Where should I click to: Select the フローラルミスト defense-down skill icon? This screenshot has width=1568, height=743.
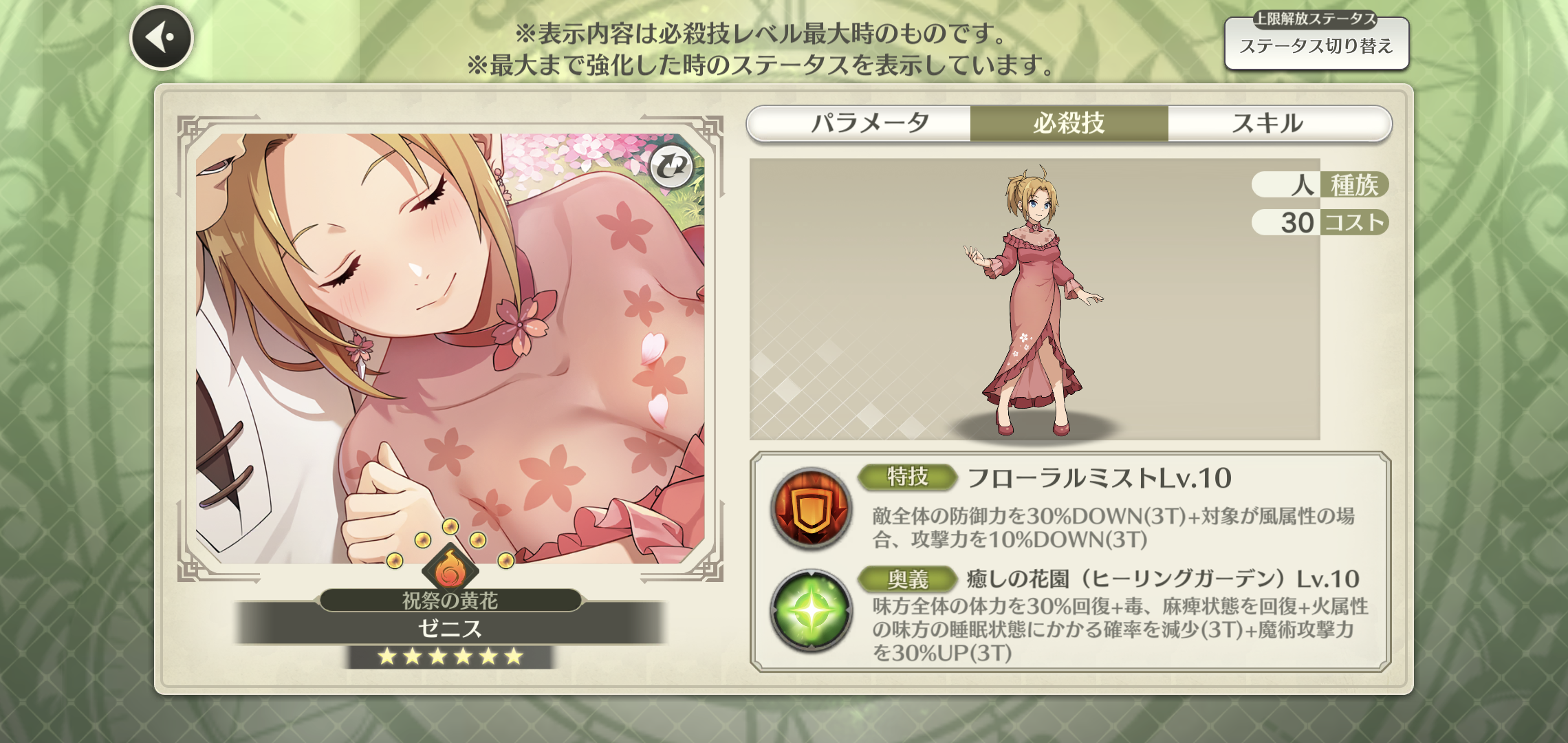click(812, 509)
